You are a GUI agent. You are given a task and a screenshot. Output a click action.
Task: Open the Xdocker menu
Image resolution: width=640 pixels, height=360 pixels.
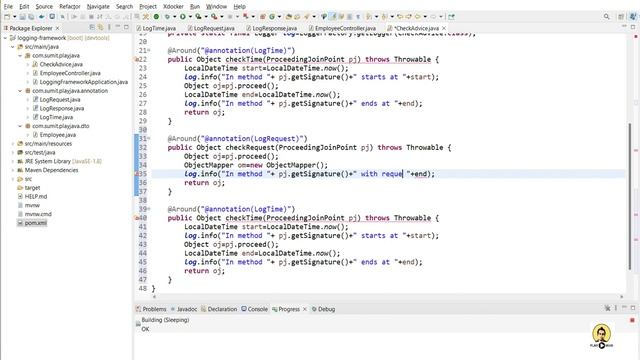[173, 7]
